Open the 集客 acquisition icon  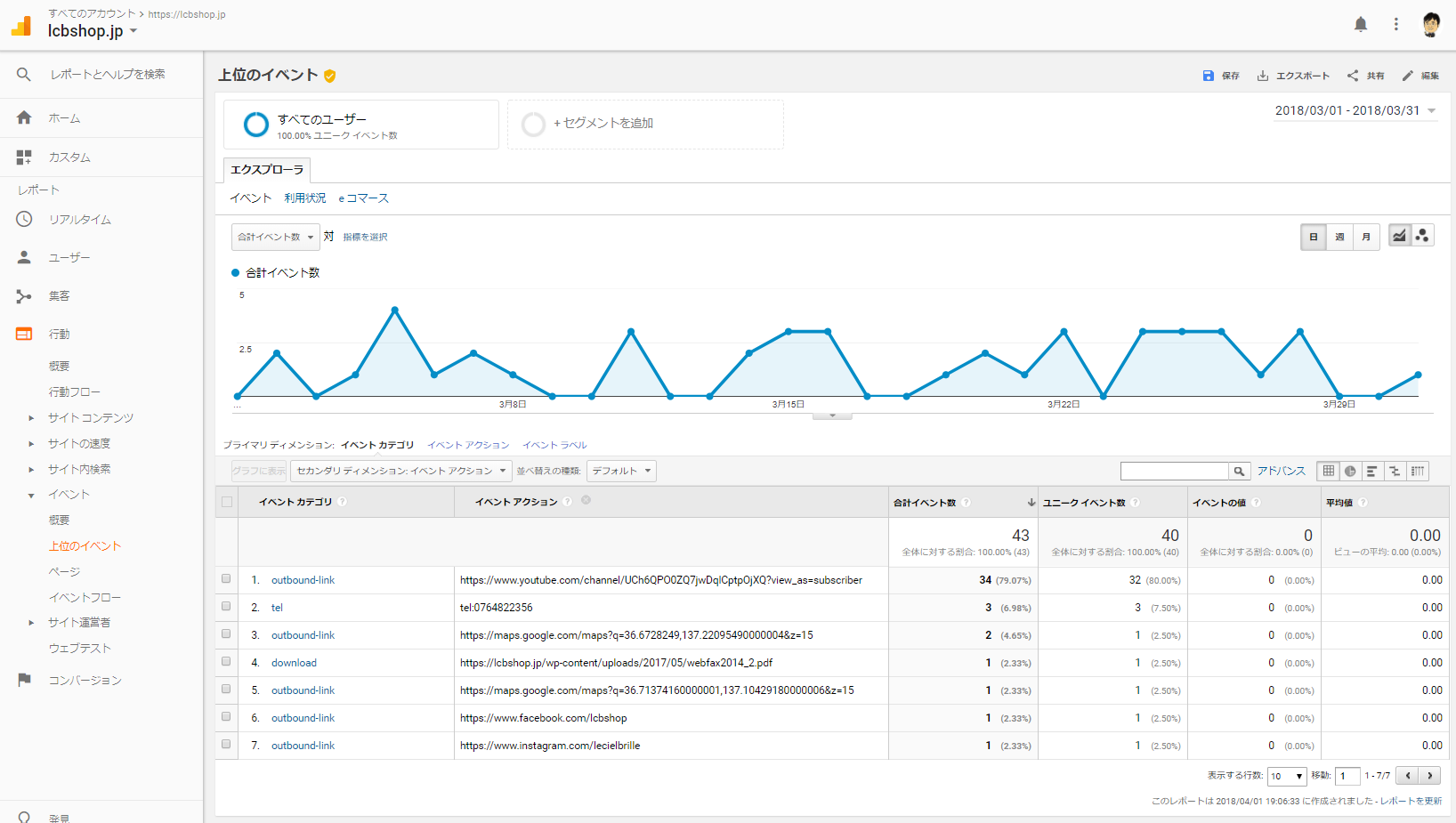click(x=24, y=296)
